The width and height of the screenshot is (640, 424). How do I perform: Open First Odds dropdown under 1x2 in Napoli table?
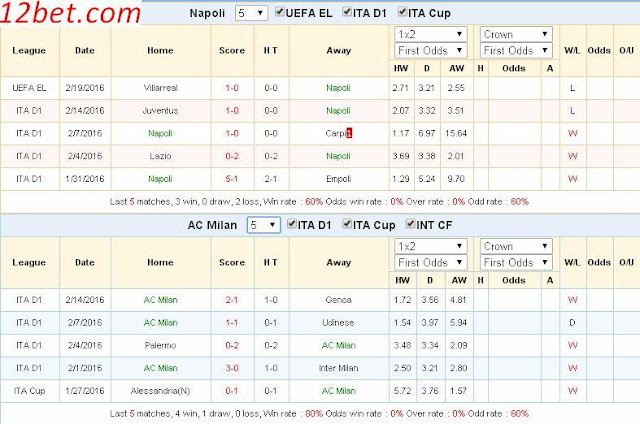(x=431, y=51)
